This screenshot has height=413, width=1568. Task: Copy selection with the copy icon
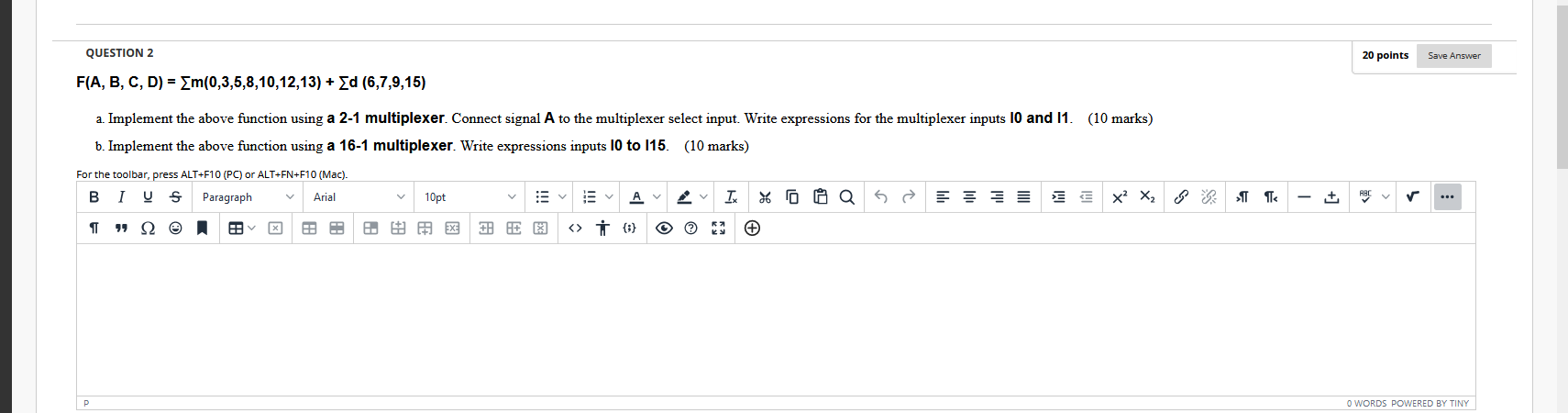[792, 196]
